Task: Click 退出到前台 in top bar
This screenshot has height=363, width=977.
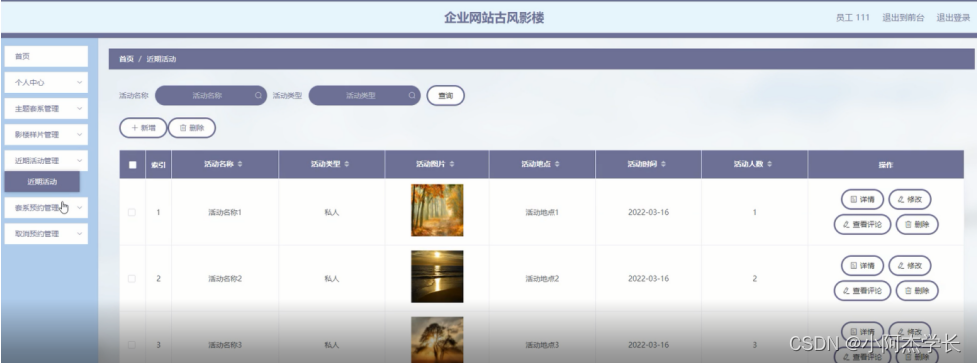Action: coord(903,17)
